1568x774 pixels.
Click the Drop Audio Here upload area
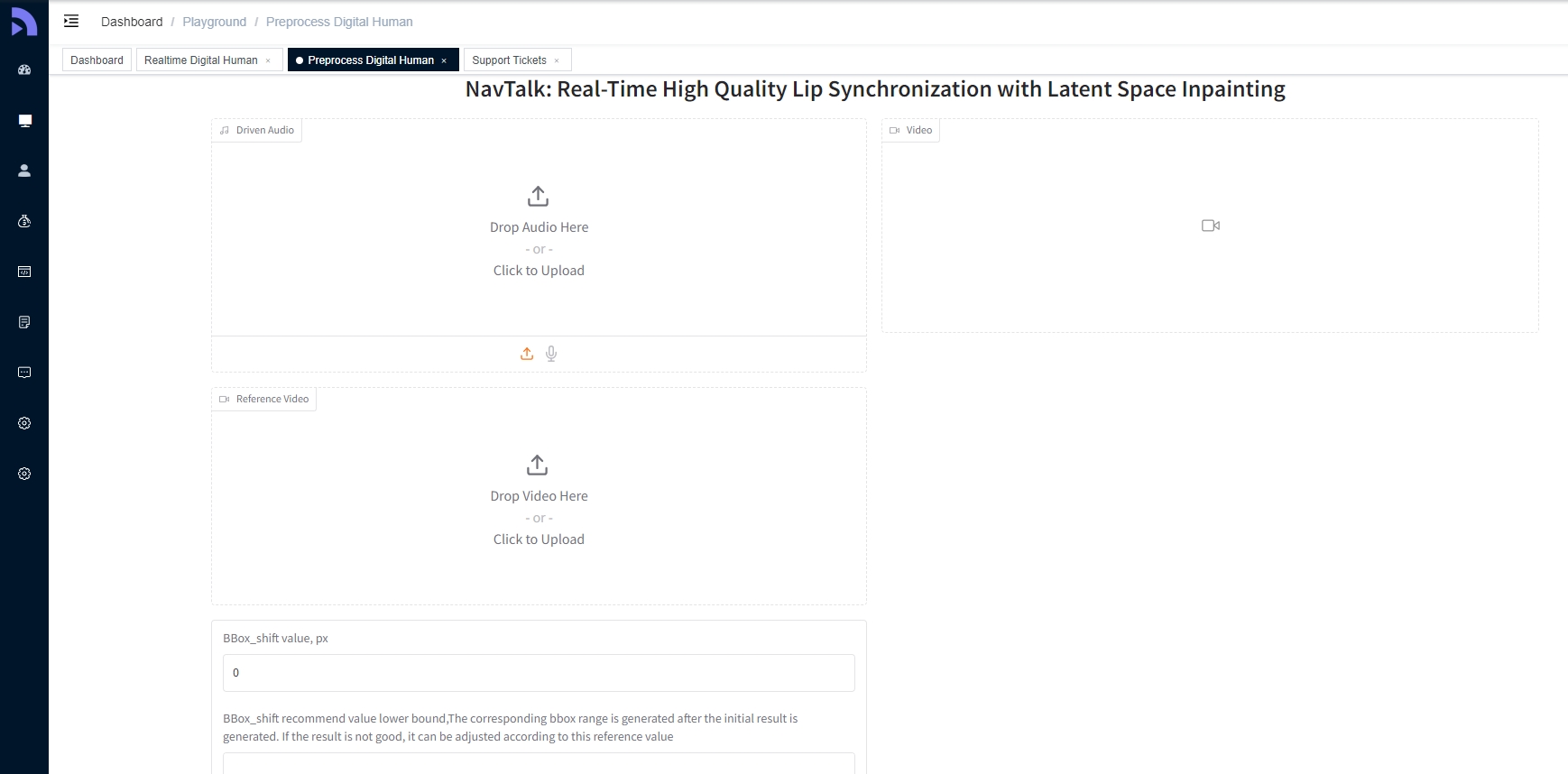click(x=539, y=233)
